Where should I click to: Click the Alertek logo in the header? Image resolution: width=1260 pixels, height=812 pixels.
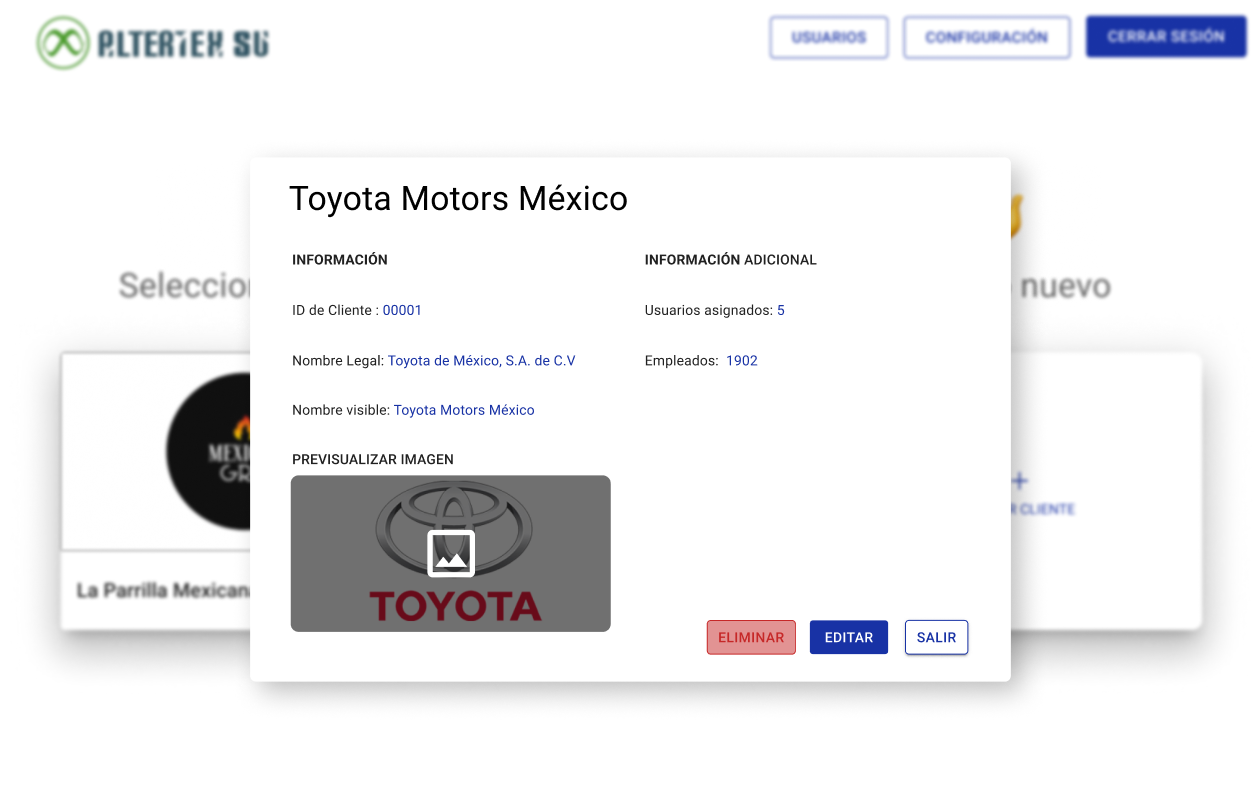click(153, 42)
